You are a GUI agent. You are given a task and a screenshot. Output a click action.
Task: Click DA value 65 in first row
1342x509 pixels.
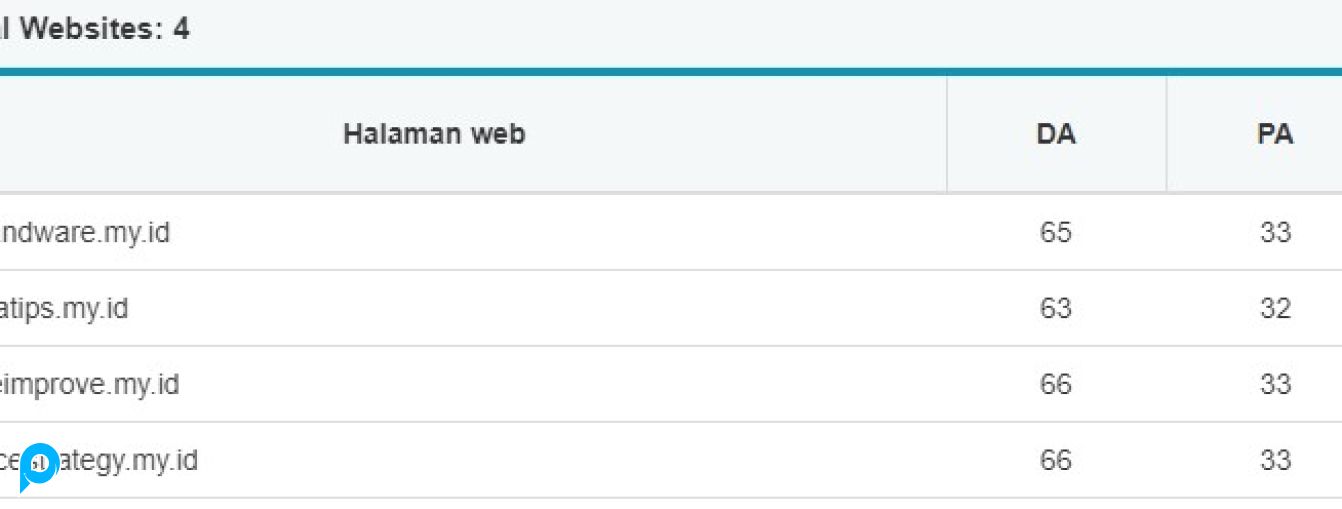pyautogui.click(x=1056, y=233)
